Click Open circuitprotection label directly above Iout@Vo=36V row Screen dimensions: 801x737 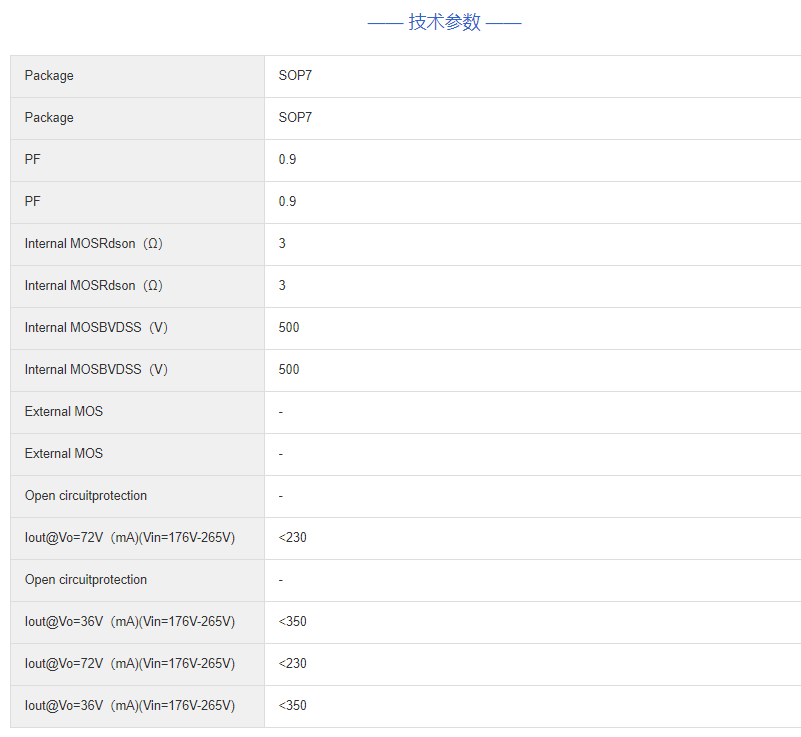(86, 580)
